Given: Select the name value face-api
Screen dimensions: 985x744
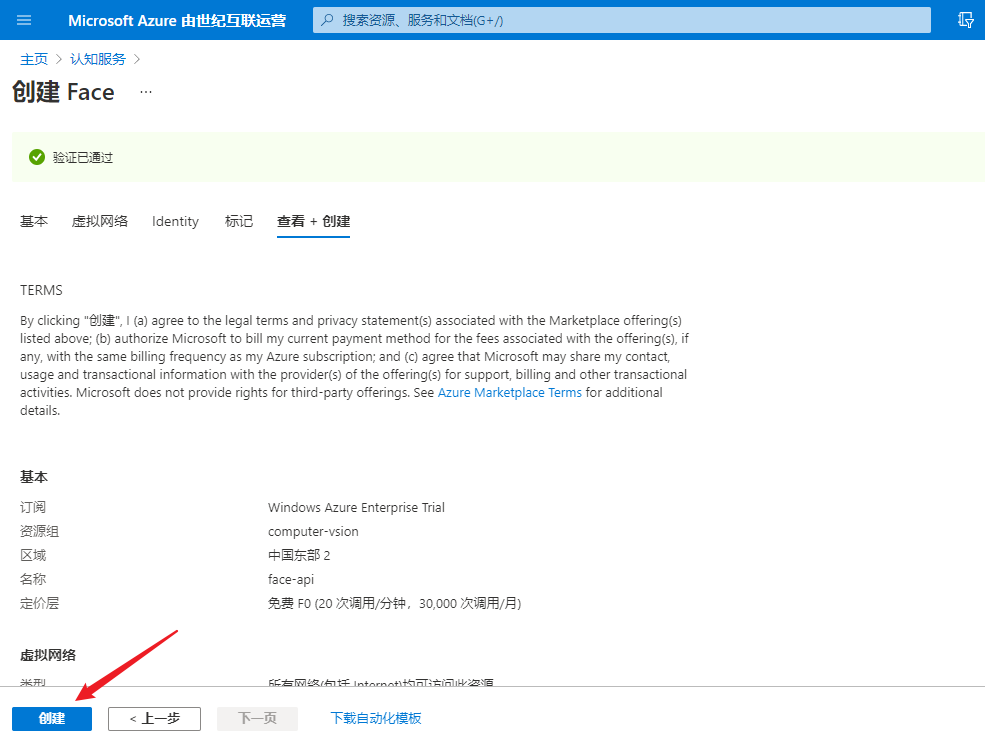Looking at the screenshot, I should [x=291, y=579].
